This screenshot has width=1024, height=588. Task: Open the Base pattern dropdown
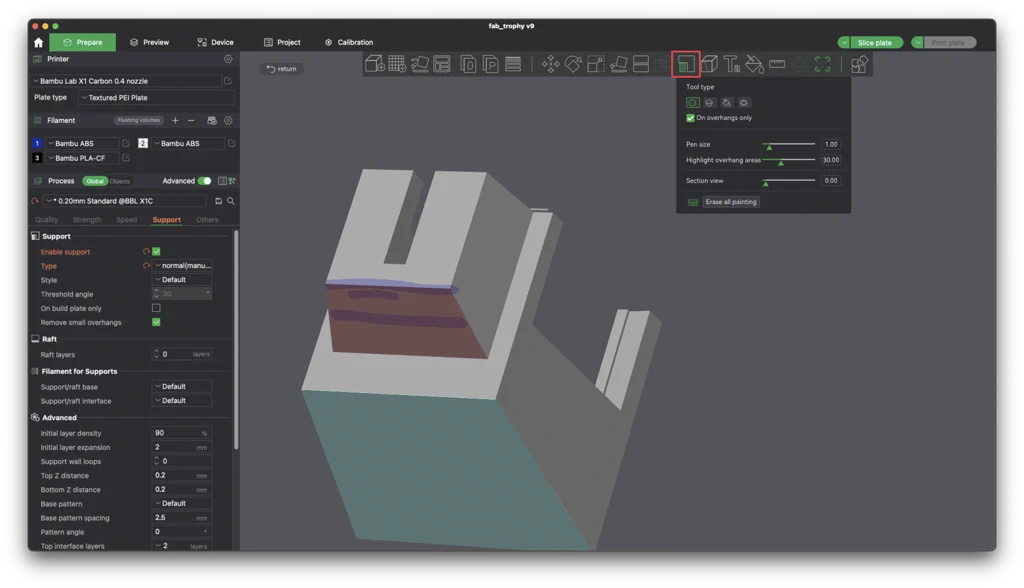pyautogui.click(x=182, y=504)
